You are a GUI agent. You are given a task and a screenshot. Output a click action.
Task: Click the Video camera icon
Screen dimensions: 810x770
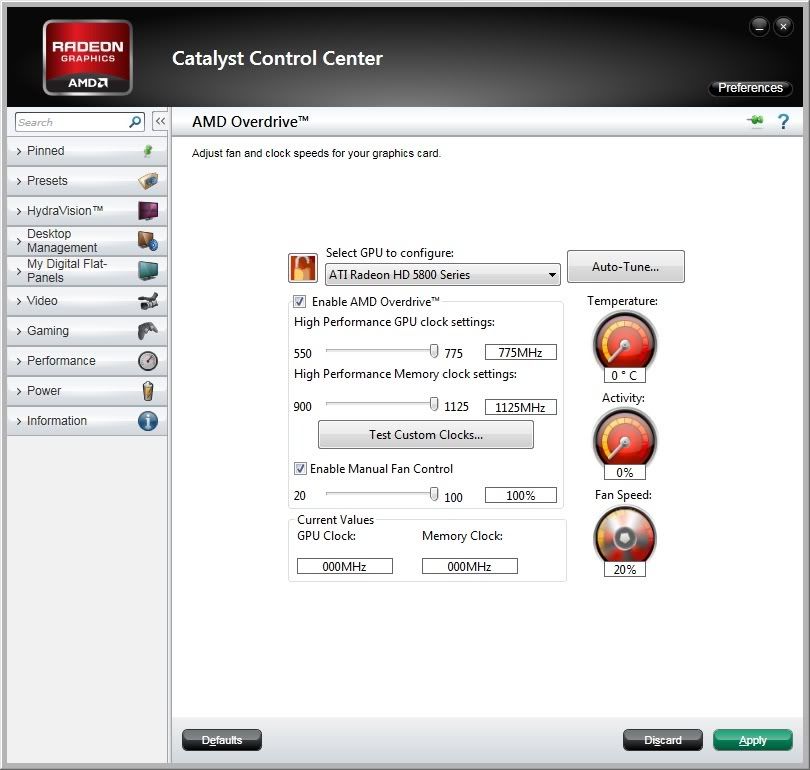point(148,301)
